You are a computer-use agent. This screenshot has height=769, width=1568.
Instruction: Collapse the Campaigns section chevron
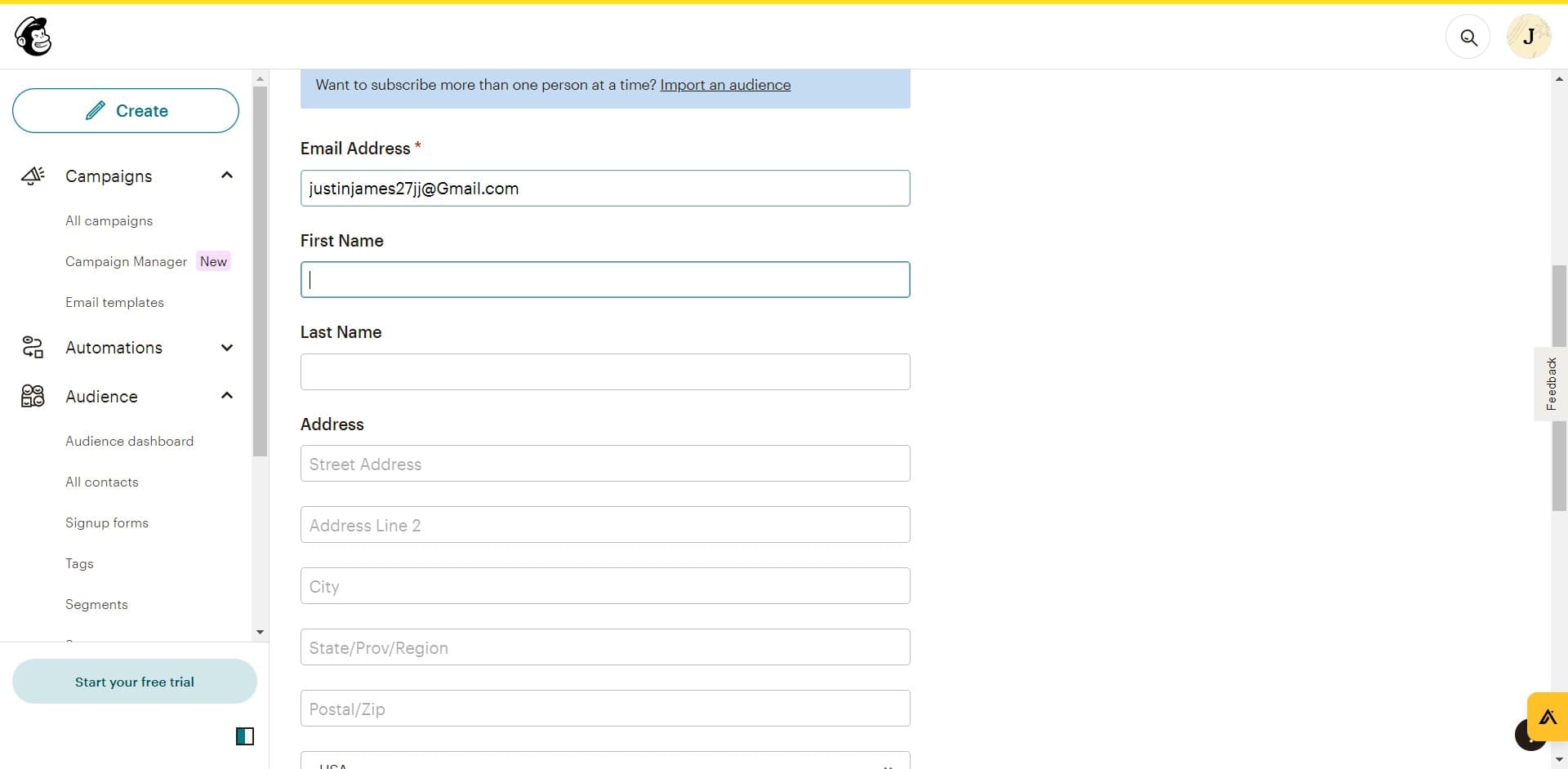coord(226,175)
